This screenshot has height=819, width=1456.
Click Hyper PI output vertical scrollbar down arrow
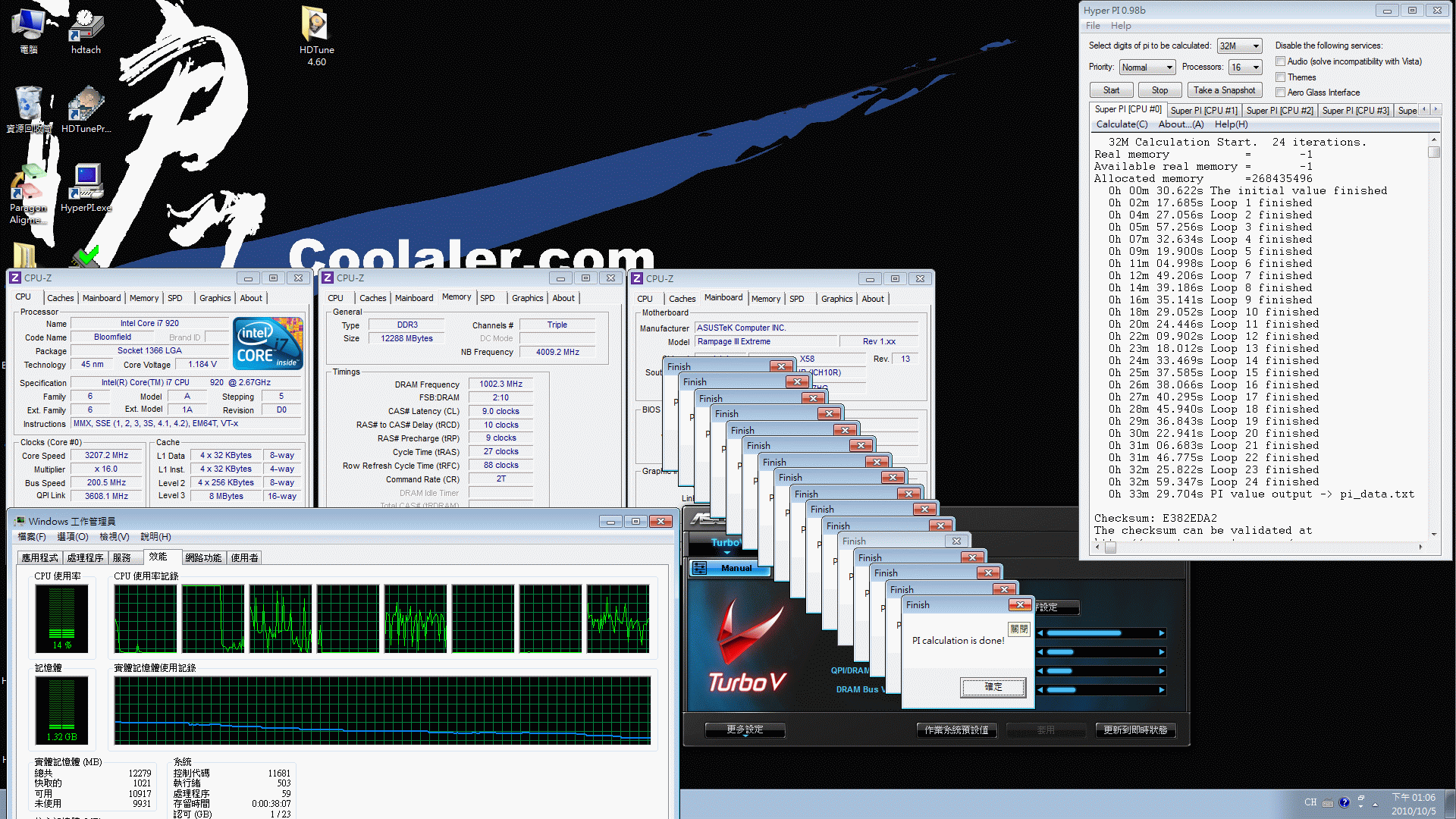click(x=1433, y=534)
